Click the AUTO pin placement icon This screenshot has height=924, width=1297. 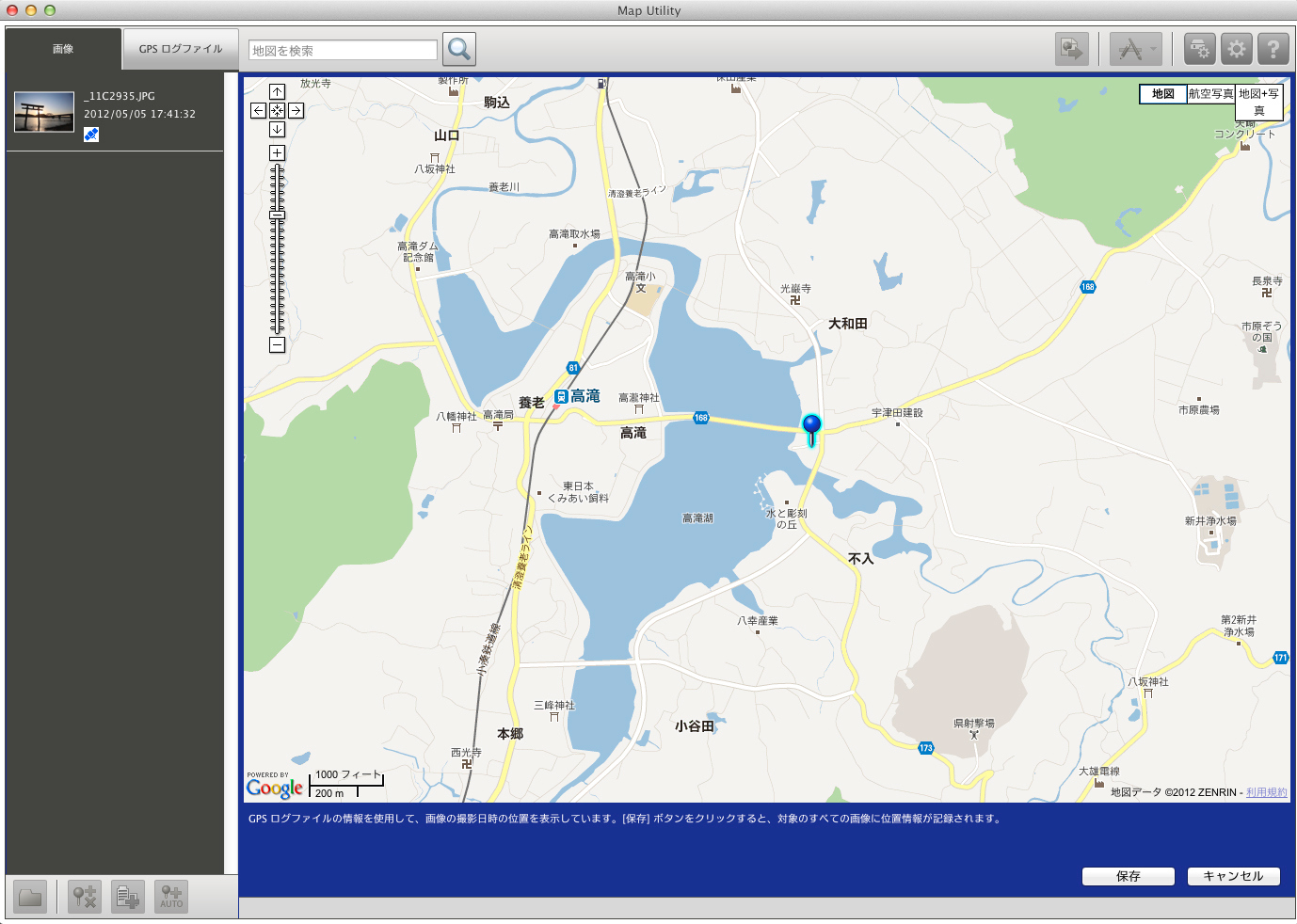click(x=171, y=897)
